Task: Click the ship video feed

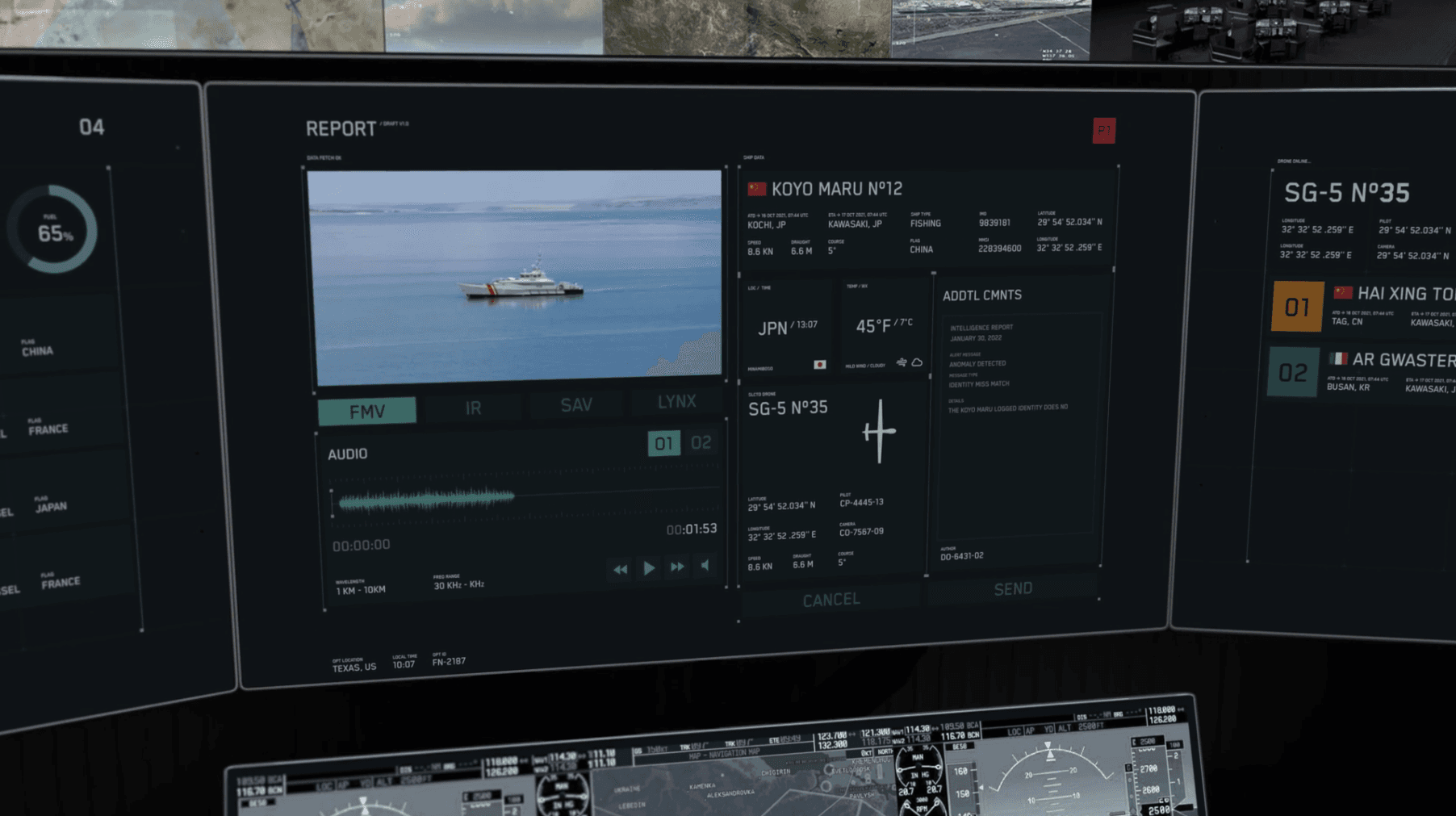Action: coord(514,277)
